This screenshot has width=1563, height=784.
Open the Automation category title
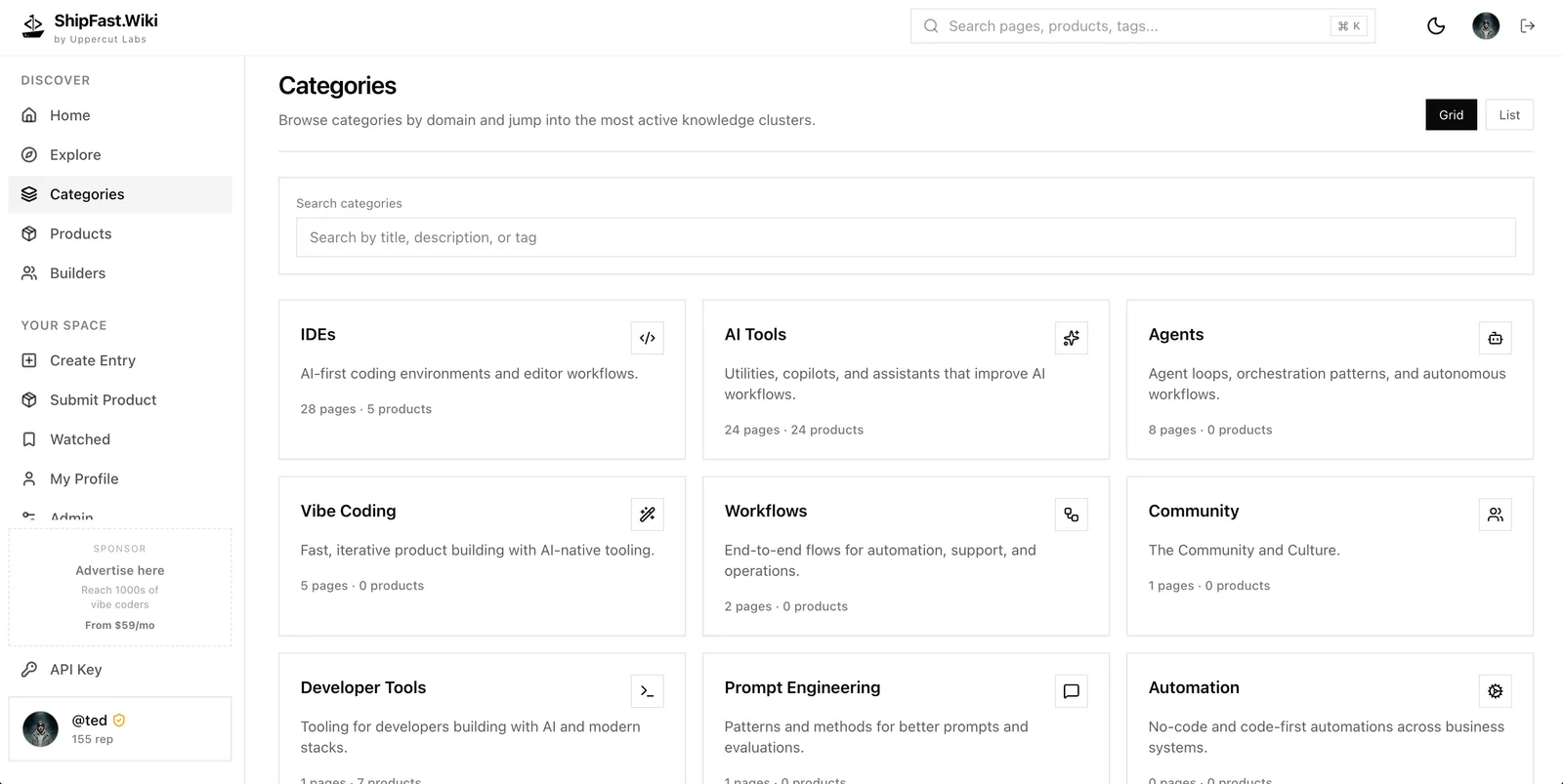(1194, 688)
